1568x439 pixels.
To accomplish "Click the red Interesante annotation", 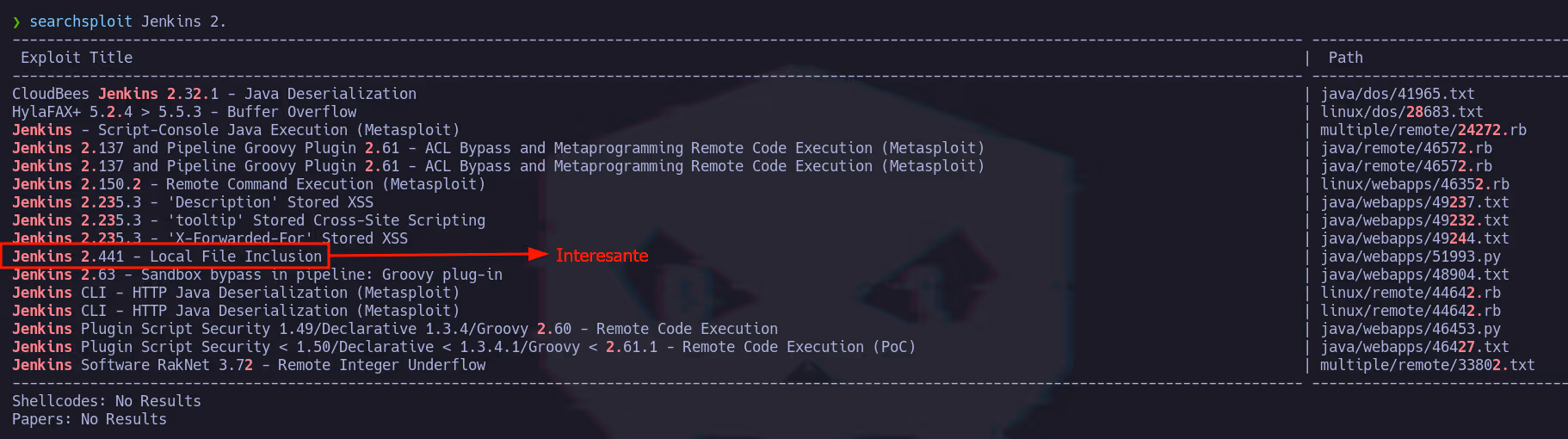I will [x=602, y=256].
